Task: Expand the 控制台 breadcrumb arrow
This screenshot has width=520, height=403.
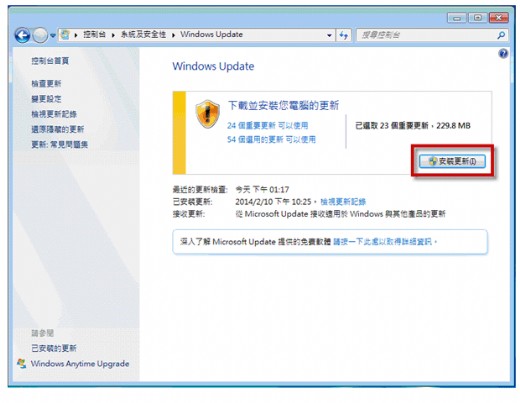Action: pyautogui.click(x=113, y=35)
